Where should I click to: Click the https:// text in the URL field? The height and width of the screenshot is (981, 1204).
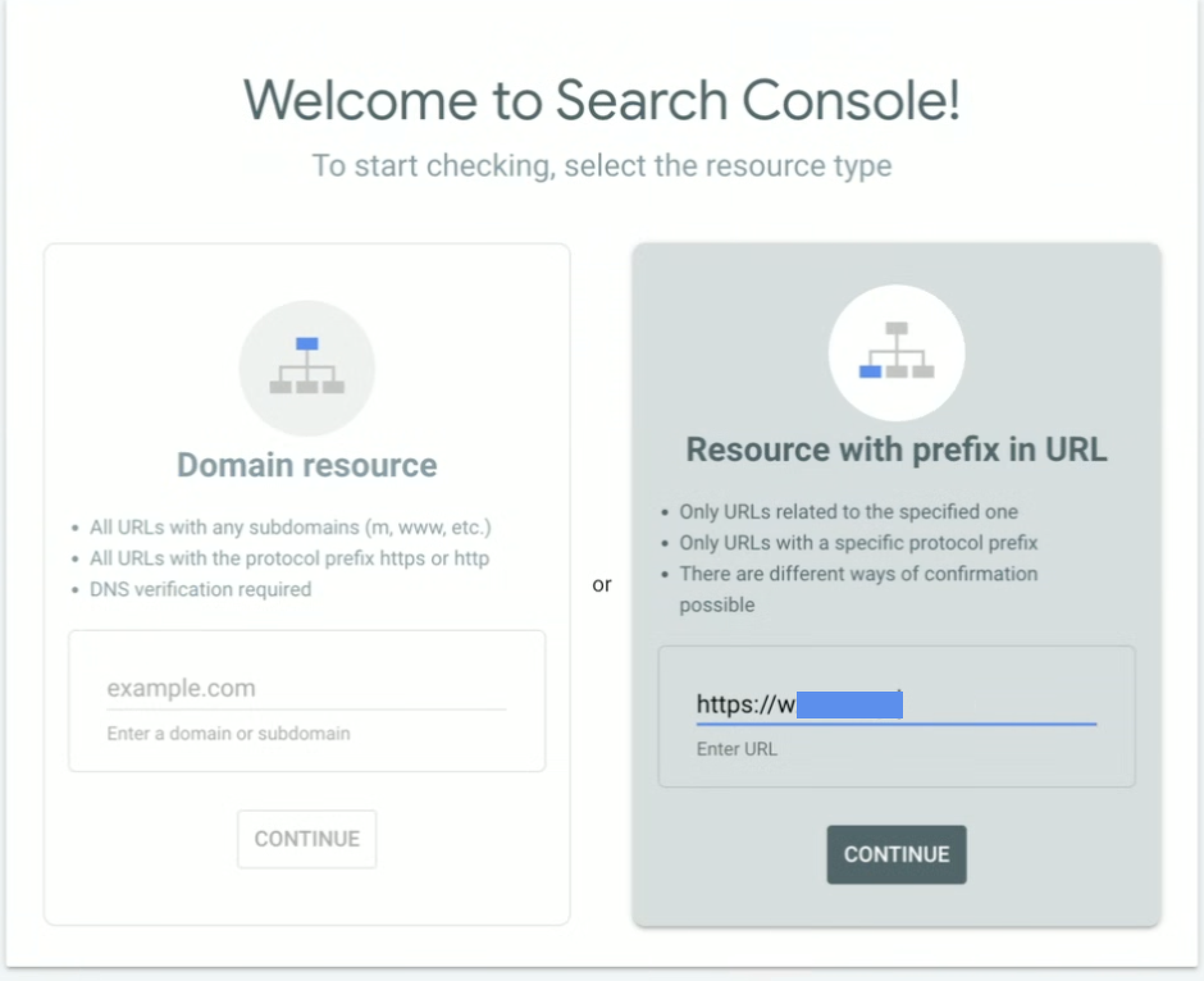[x=736, y=704]
